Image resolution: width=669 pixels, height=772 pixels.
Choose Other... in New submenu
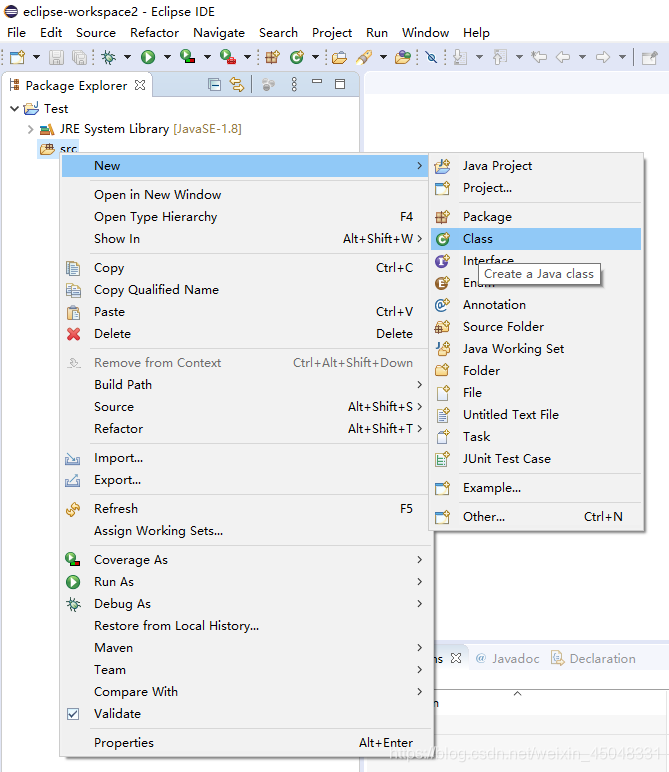(536, 516)
